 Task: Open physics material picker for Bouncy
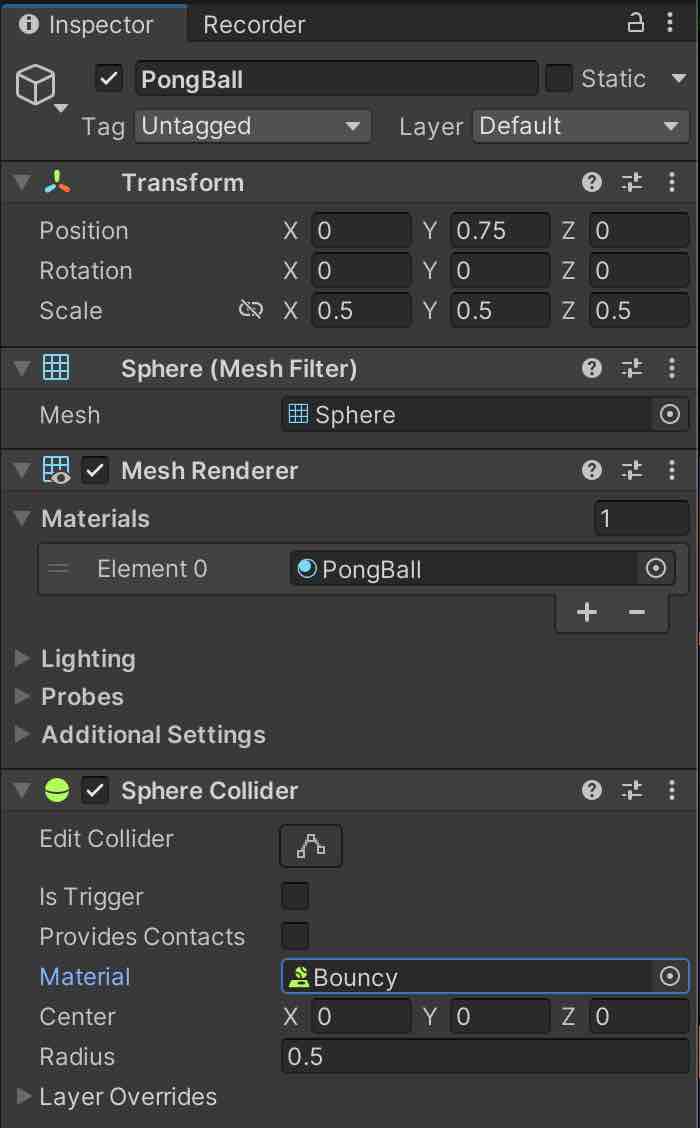pos(670,976)
